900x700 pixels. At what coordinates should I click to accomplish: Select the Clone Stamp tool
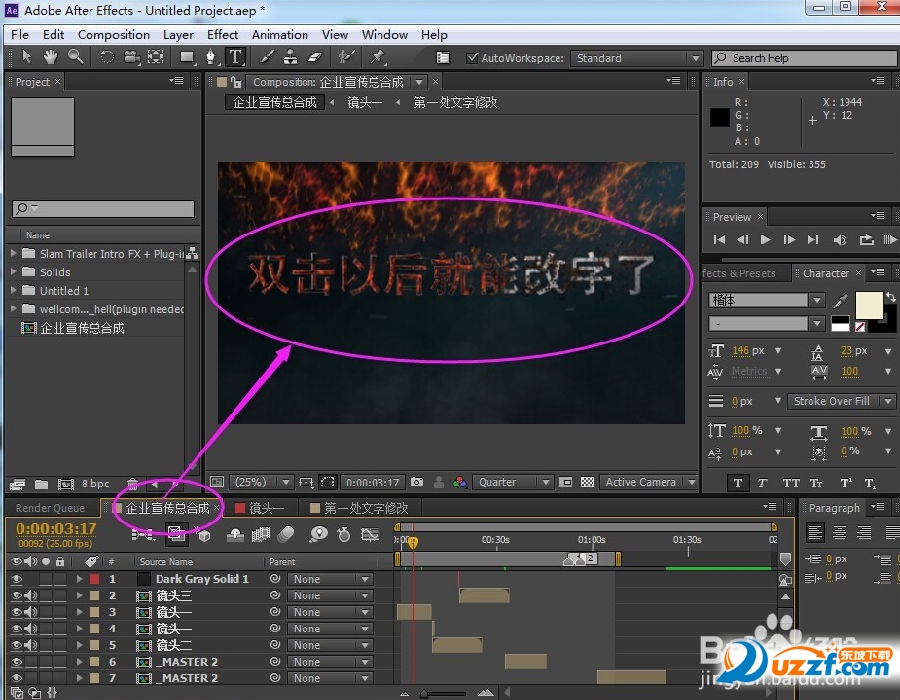291,57
